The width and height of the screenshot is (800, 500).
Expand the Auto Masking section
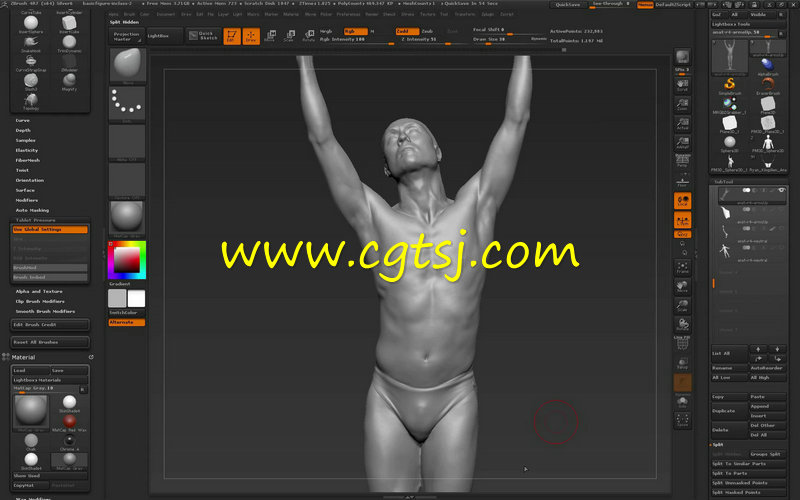(32, 210)
